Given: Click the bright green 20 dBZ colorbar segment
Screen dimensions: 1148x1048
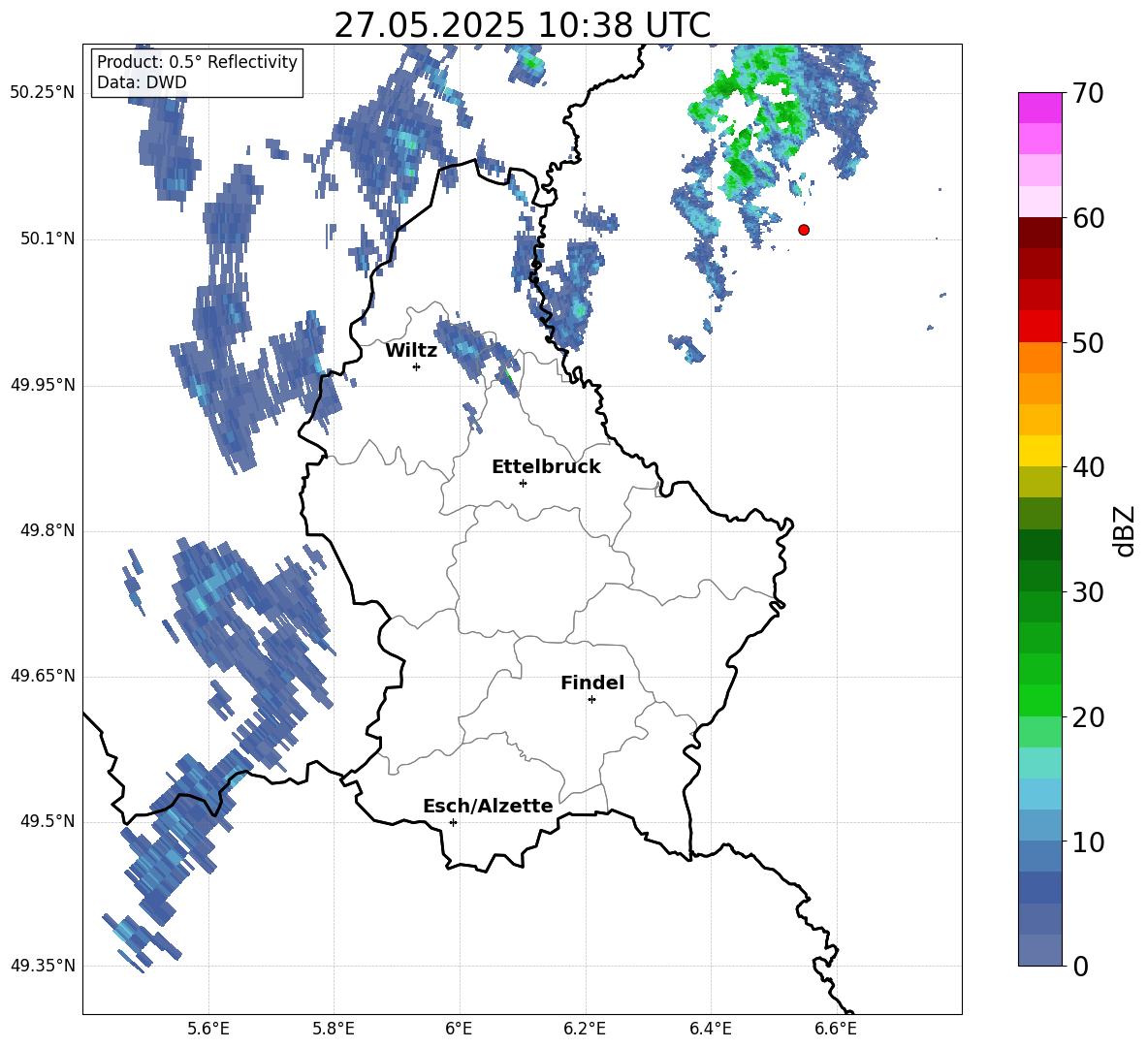Looking at the screenshot, I should 1039,700.
